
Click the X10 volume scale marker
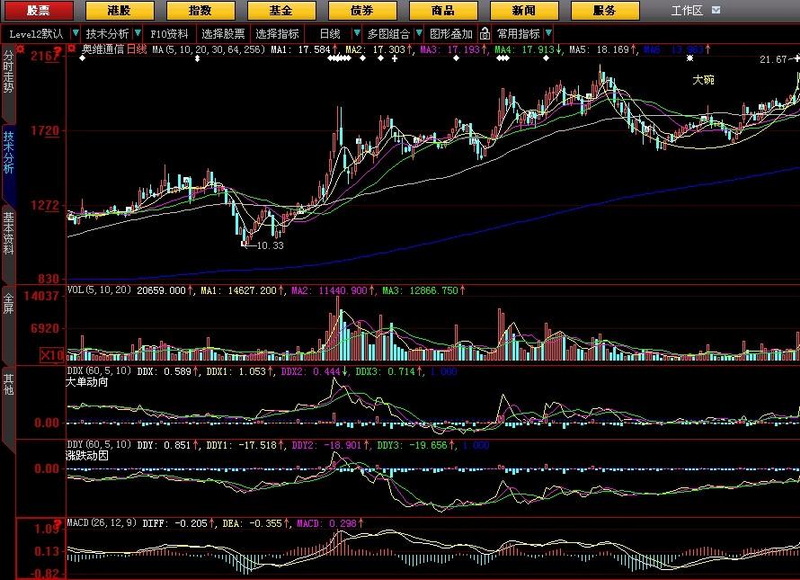pos(51,355)
